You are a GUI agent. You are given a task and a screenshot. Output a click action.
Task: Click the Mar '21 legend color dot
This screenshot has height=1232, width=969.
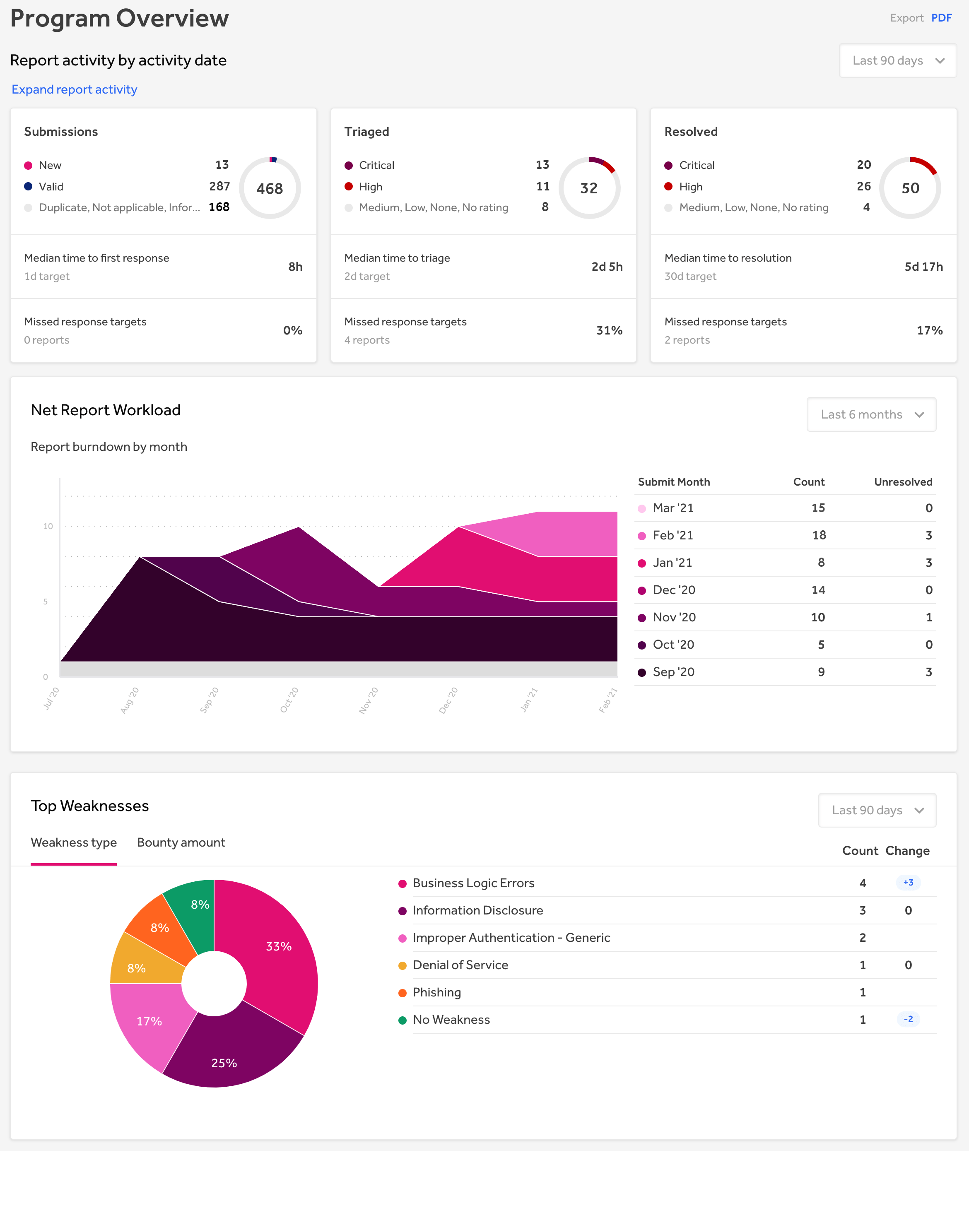(641, 509)
